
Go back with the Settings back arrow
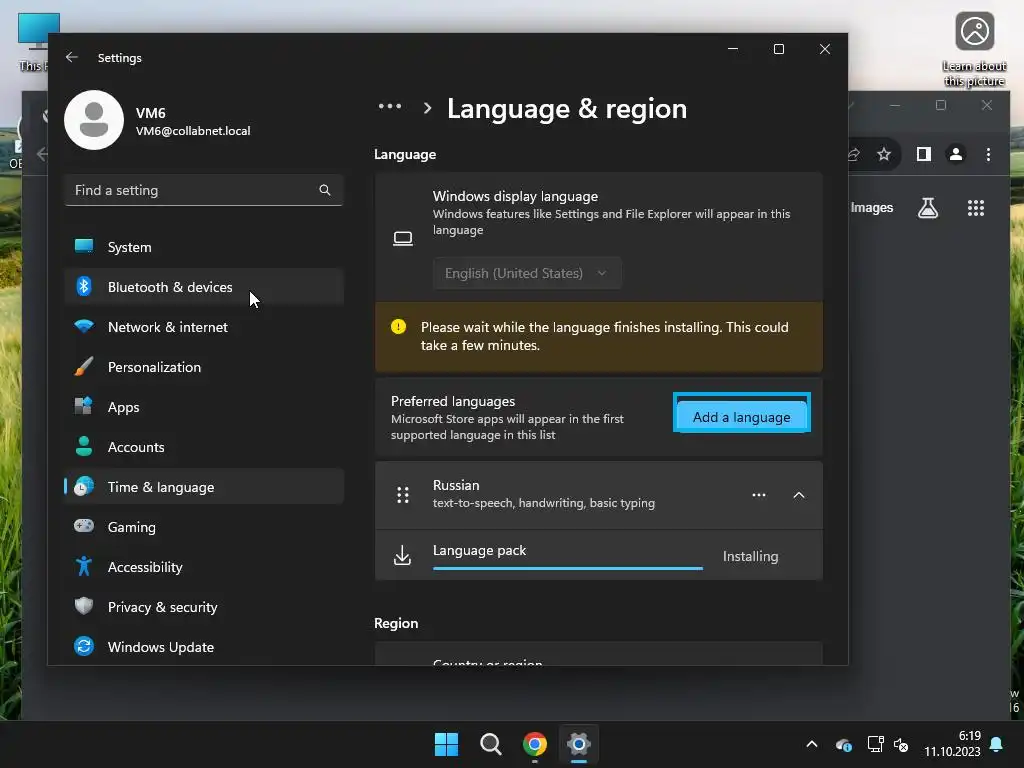tap(72, 57)
